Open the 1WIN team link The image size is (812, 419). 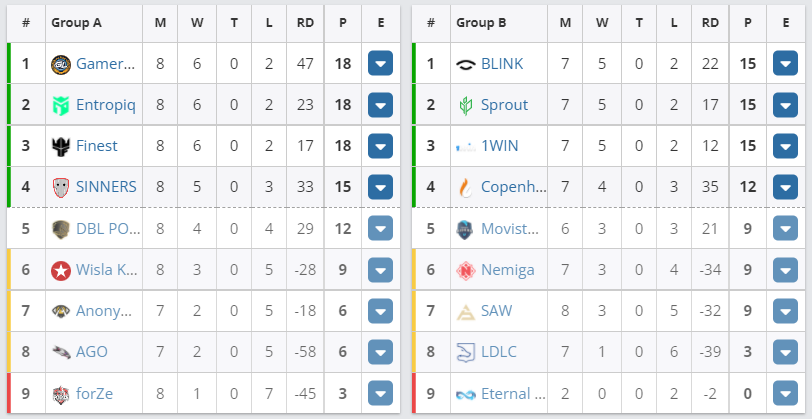pos(500,146)
